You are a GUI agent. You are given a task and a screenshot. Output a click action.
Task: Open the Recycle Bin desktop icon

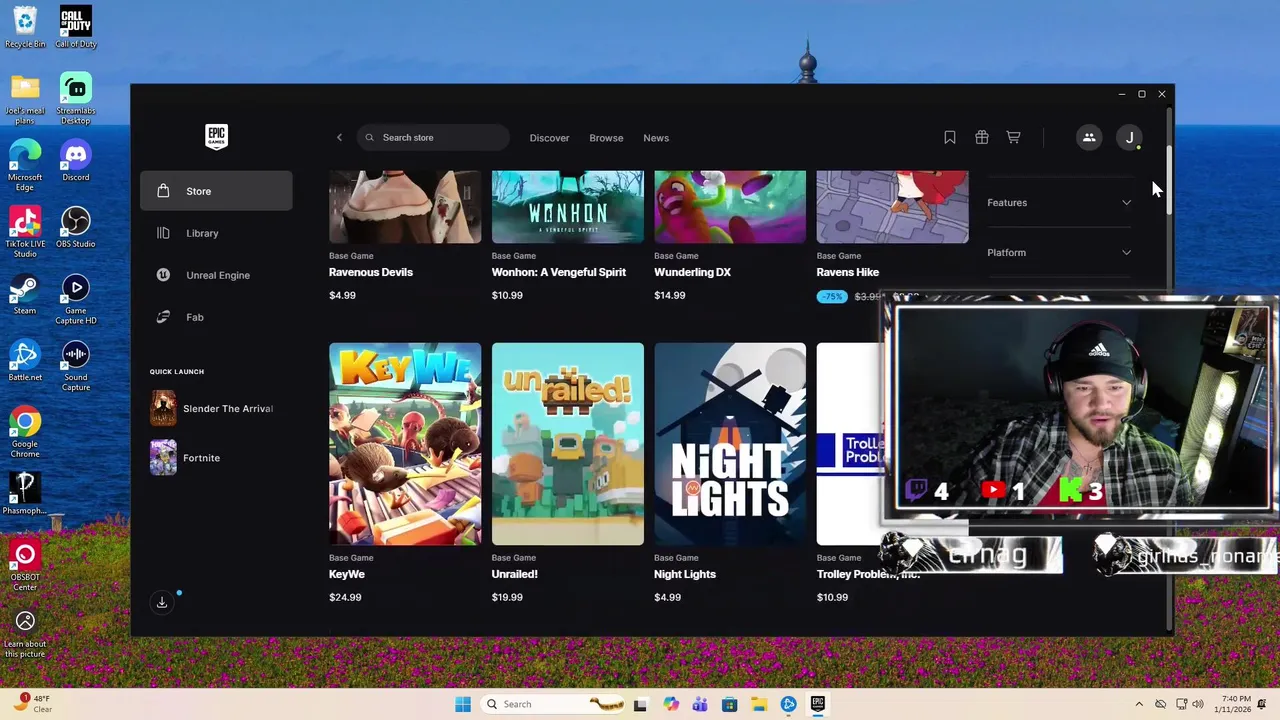[25, 27]
